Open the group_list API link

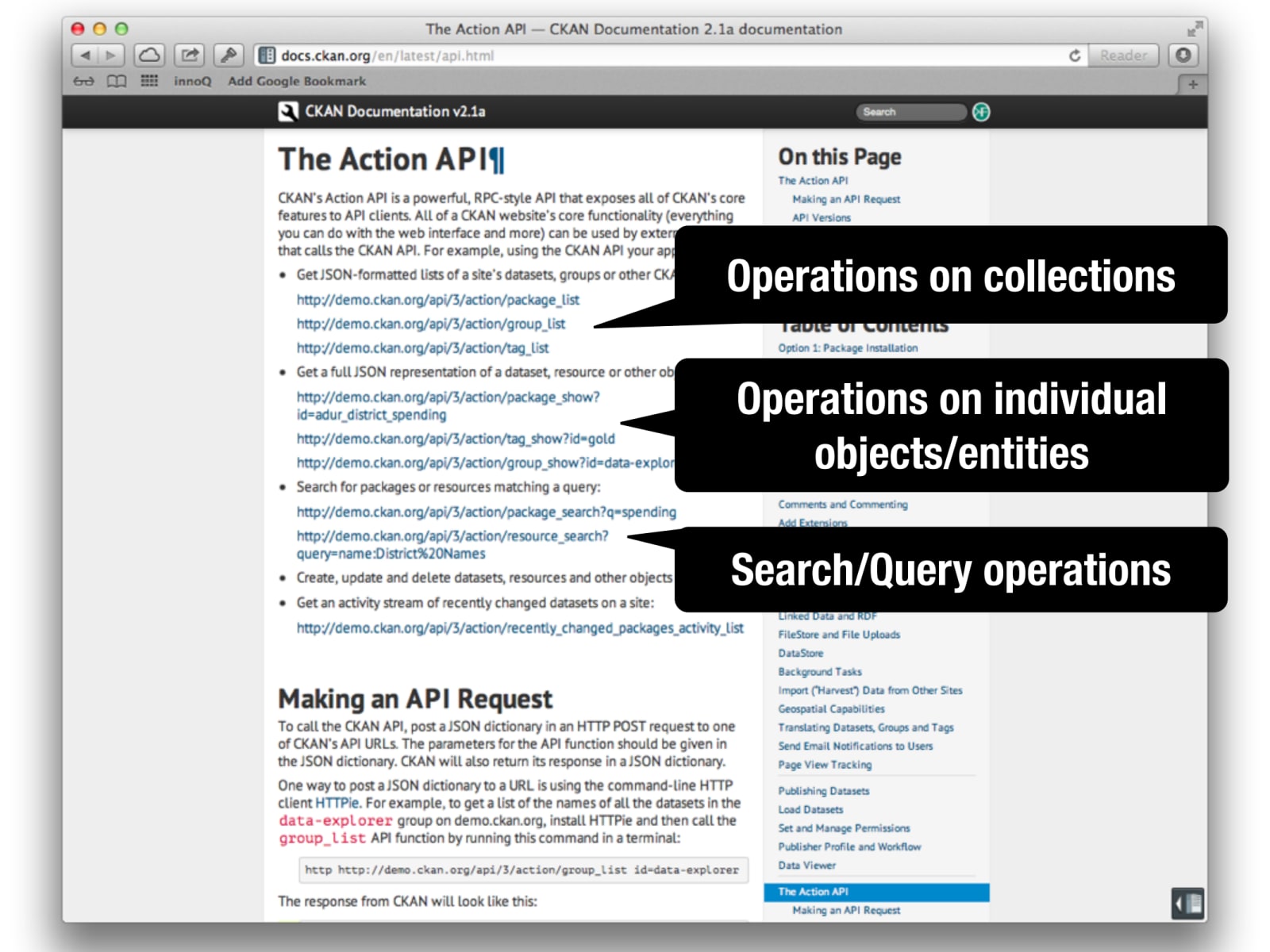pos(431,324)
